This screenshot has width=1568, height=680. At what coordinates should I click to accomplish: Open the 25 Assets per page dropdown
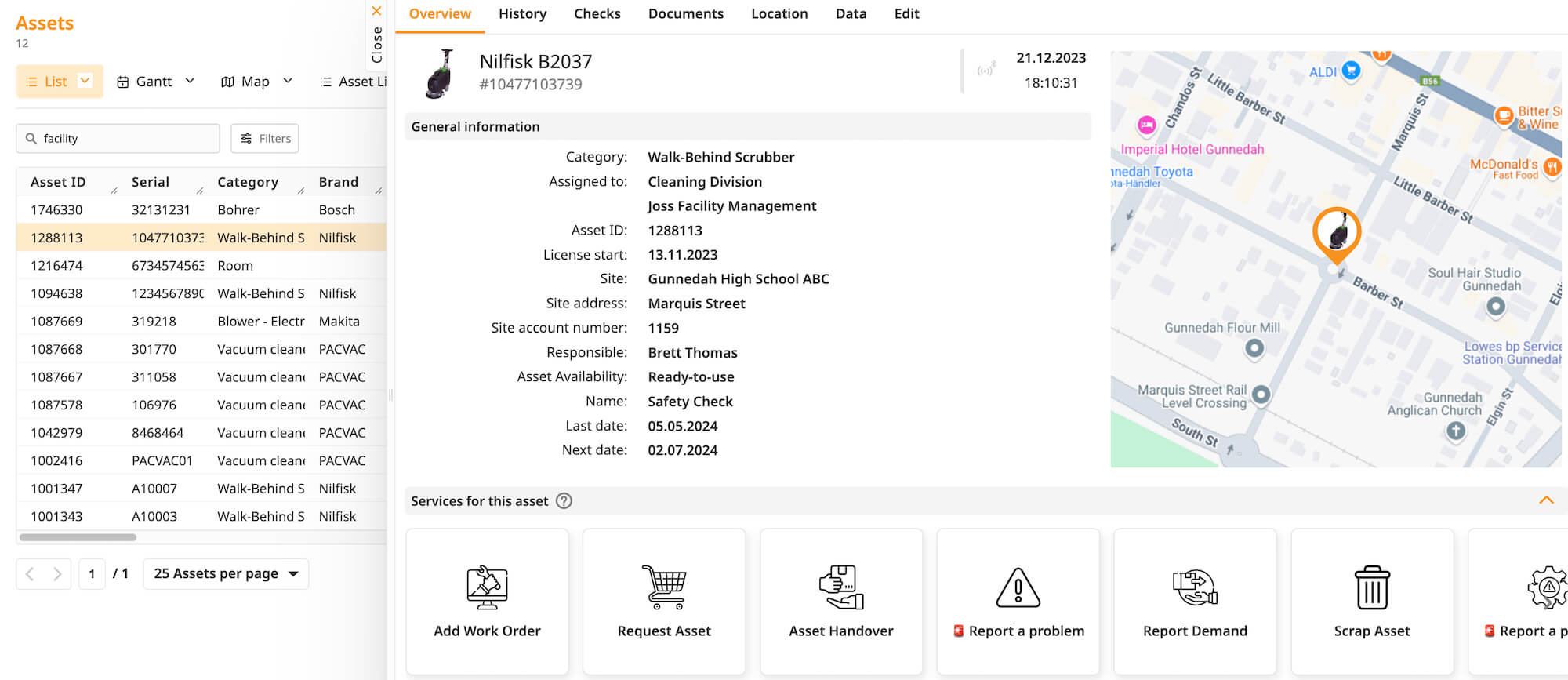coord(226,574)
